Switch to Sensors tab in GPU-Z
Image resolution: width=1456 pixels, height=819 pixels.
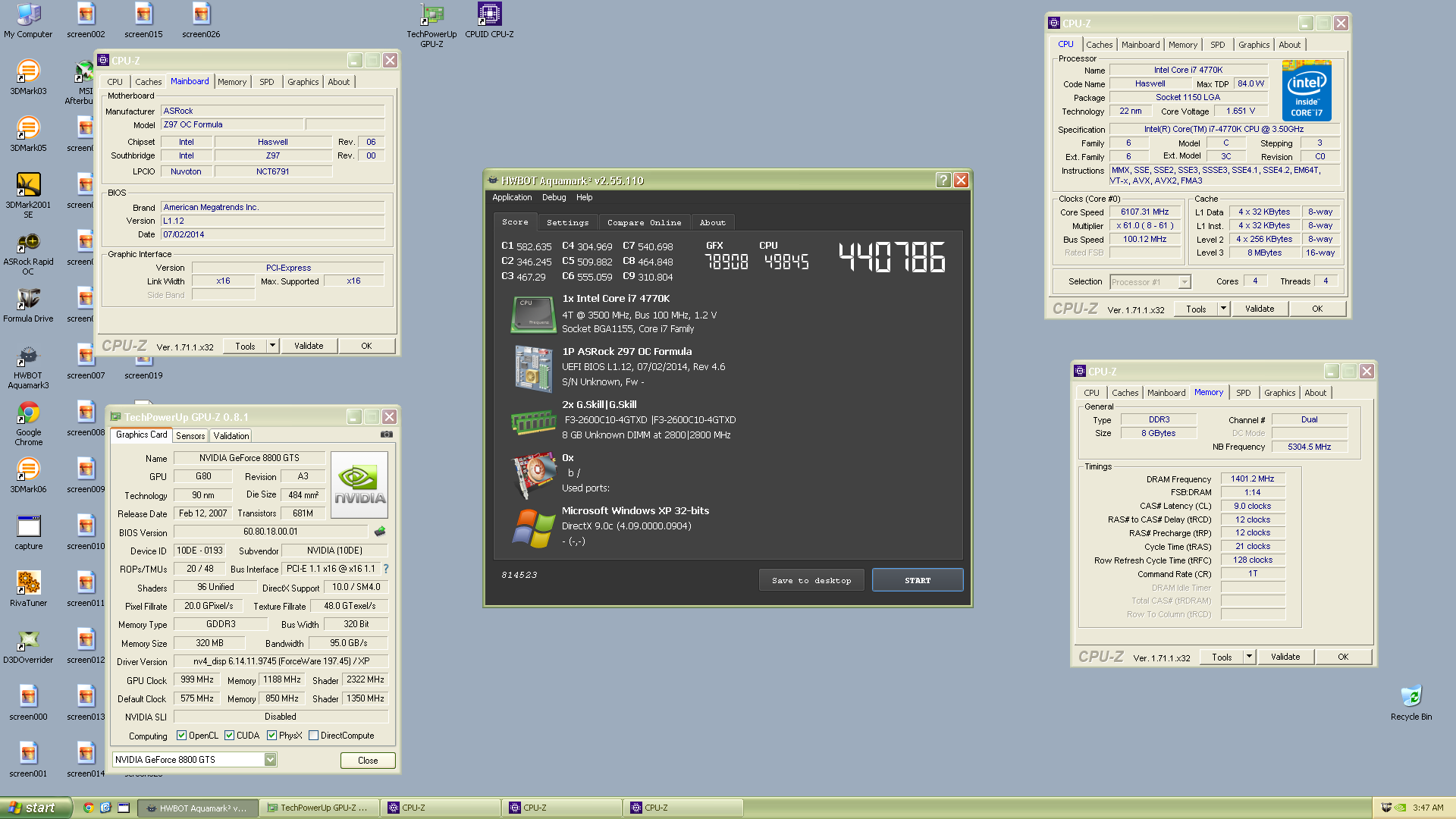(x=190, y=435)
